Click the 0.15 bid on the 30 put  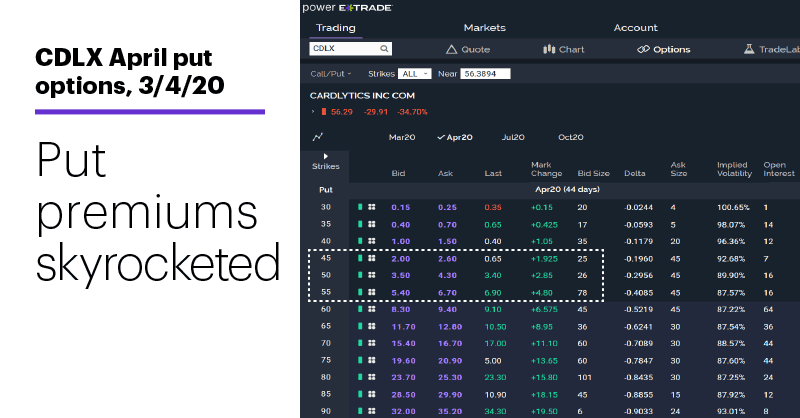(x=401, y=207)
